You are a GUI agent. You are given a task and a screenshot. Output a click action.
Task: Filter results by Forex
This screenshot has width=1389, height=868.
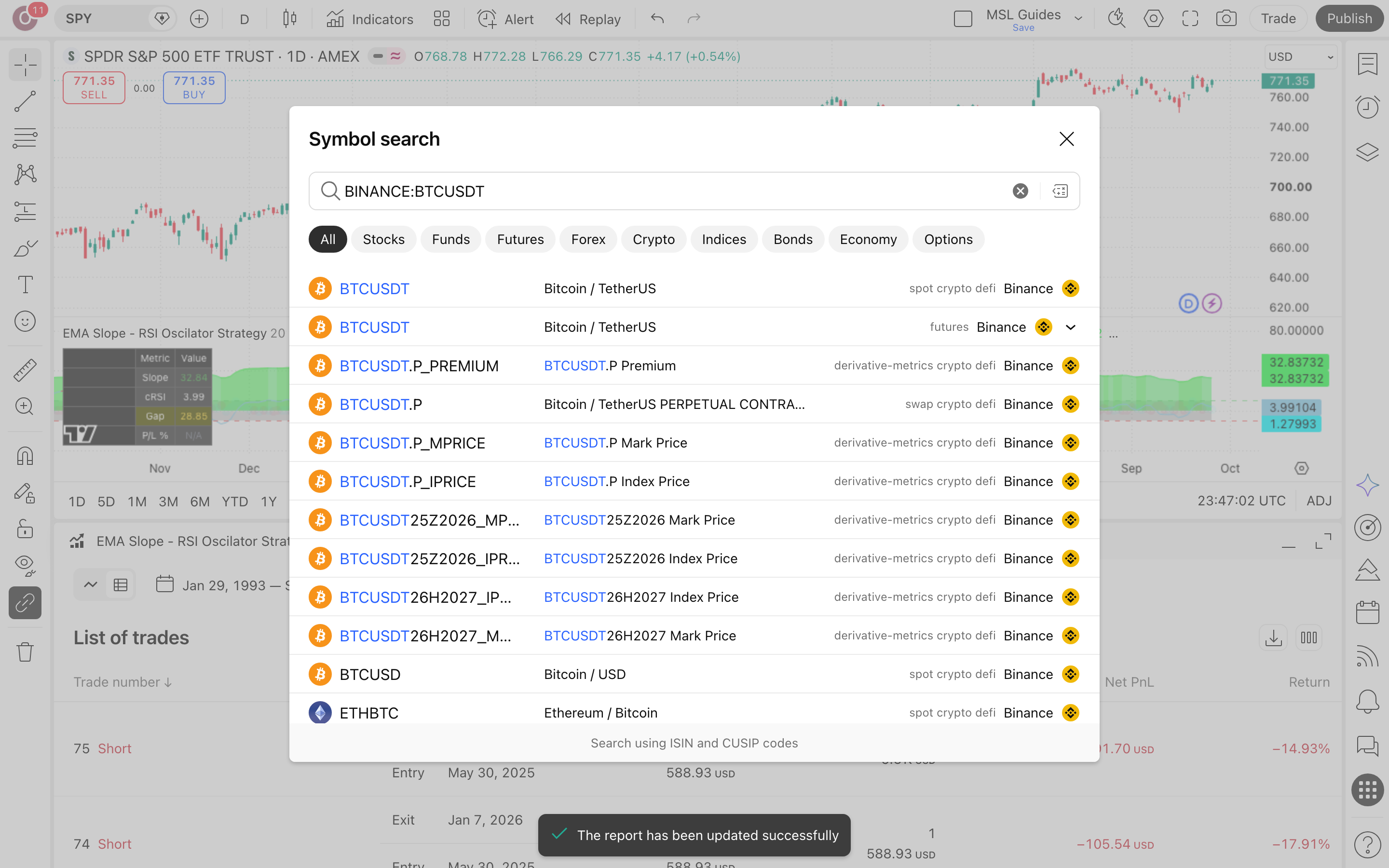(588, 239)
